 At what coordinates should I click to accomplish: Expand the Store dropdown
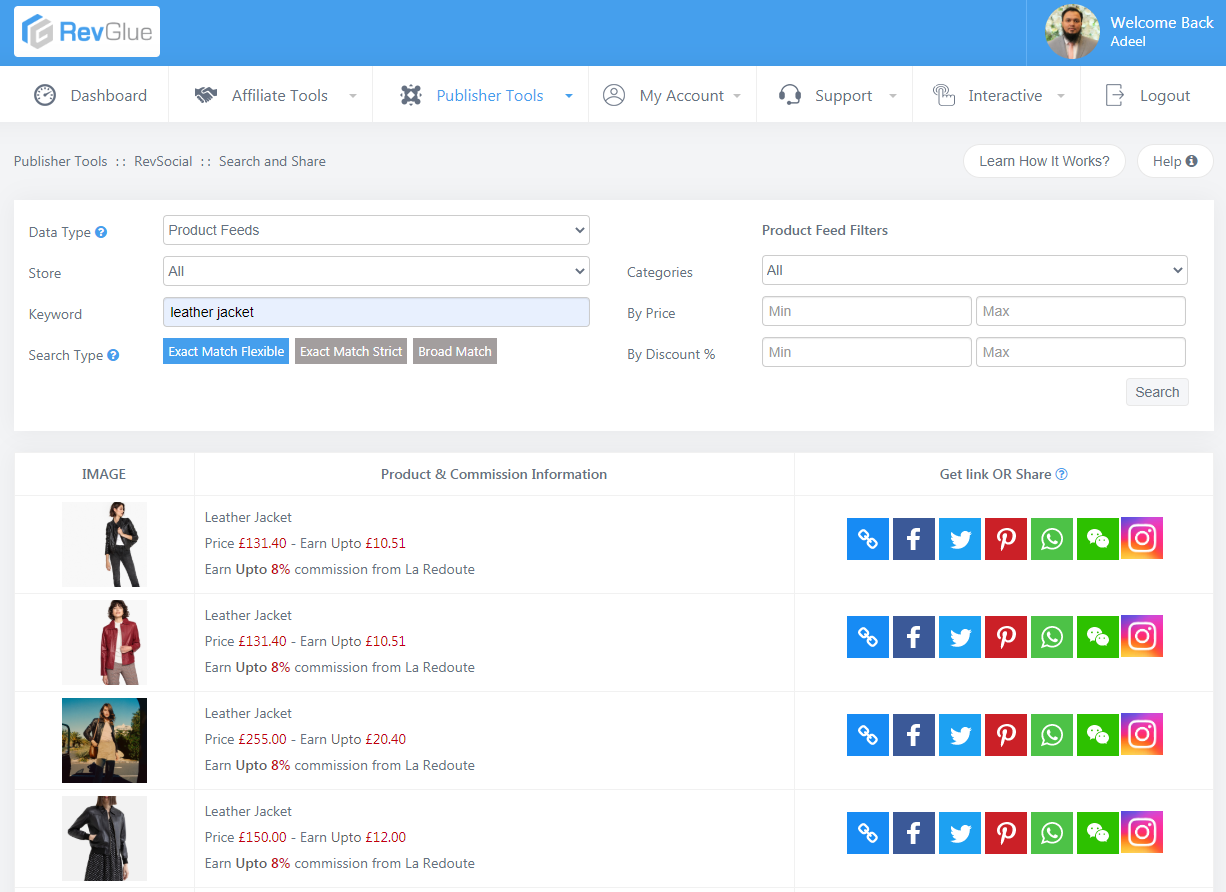(376, 271)
